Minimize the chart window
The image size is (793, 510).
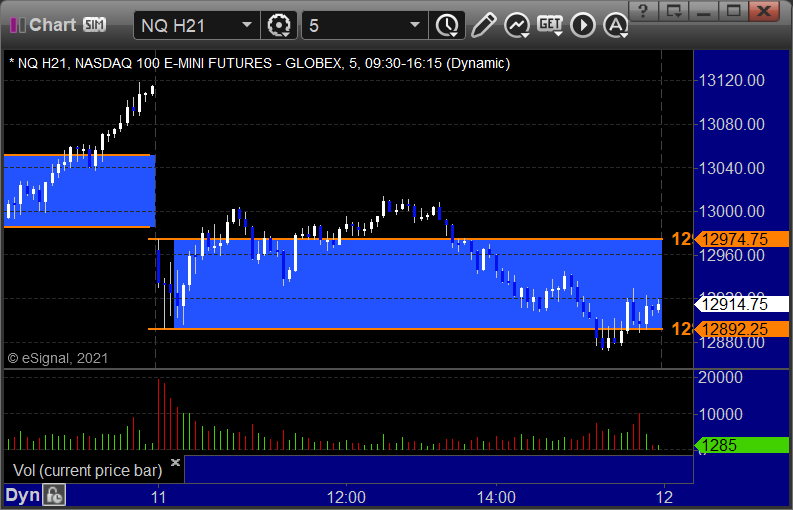click(704, 11)
